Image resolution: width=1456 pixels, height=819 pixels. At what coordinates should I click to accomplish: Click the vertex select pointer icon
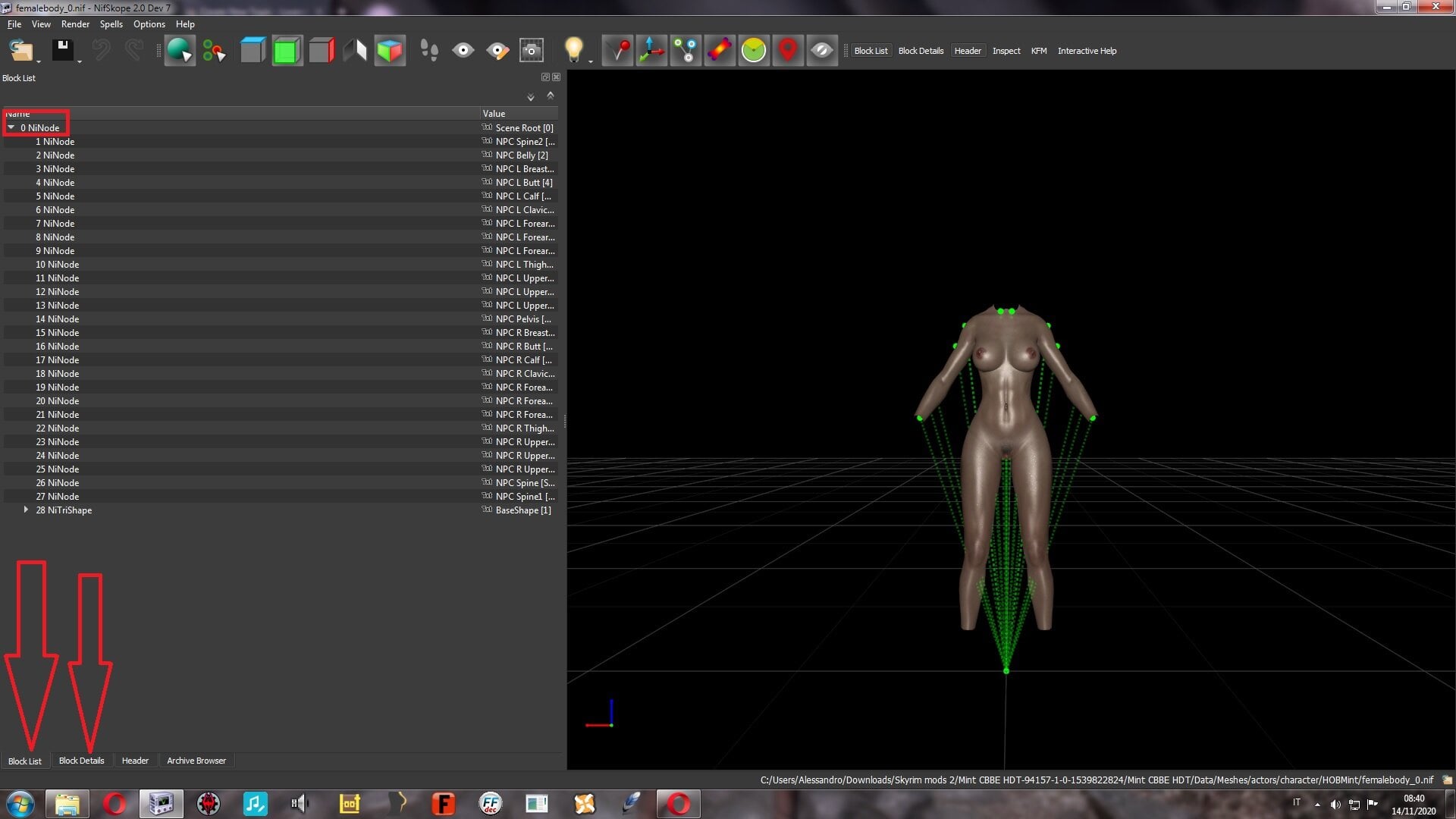tap(214, 51)
